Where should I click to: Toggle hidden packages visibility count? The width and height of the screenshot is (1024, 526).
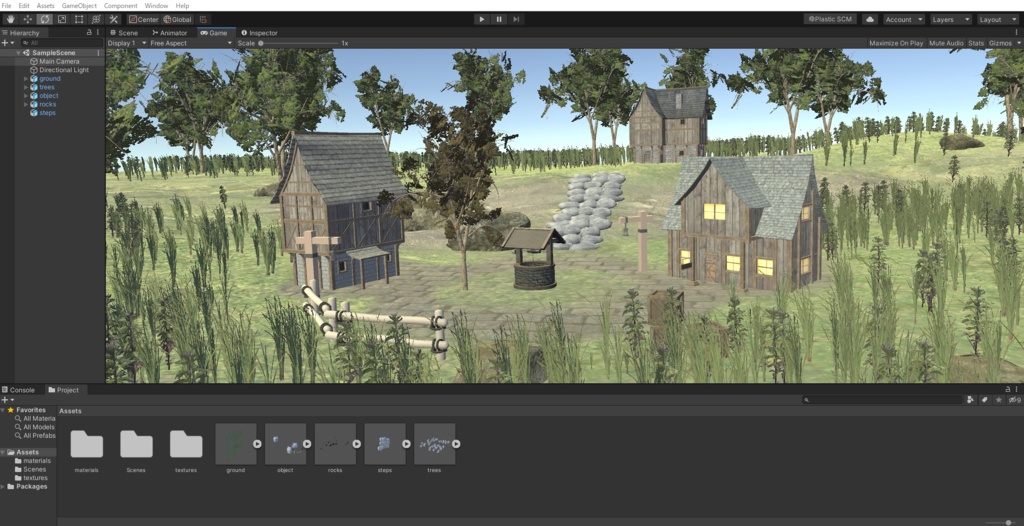click(x=1014, y=400)
